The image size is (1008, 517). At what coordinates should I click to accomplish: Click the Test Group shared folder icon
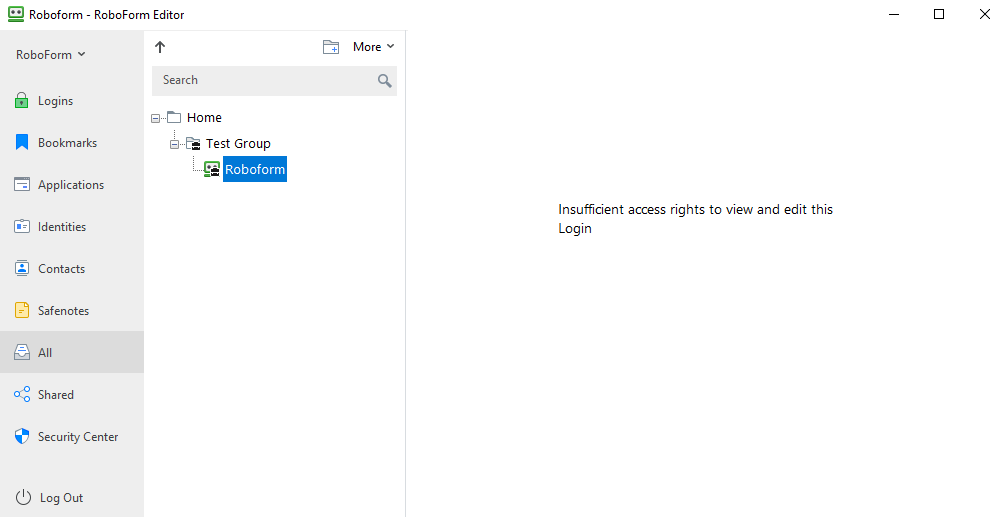tap(193, 143)
